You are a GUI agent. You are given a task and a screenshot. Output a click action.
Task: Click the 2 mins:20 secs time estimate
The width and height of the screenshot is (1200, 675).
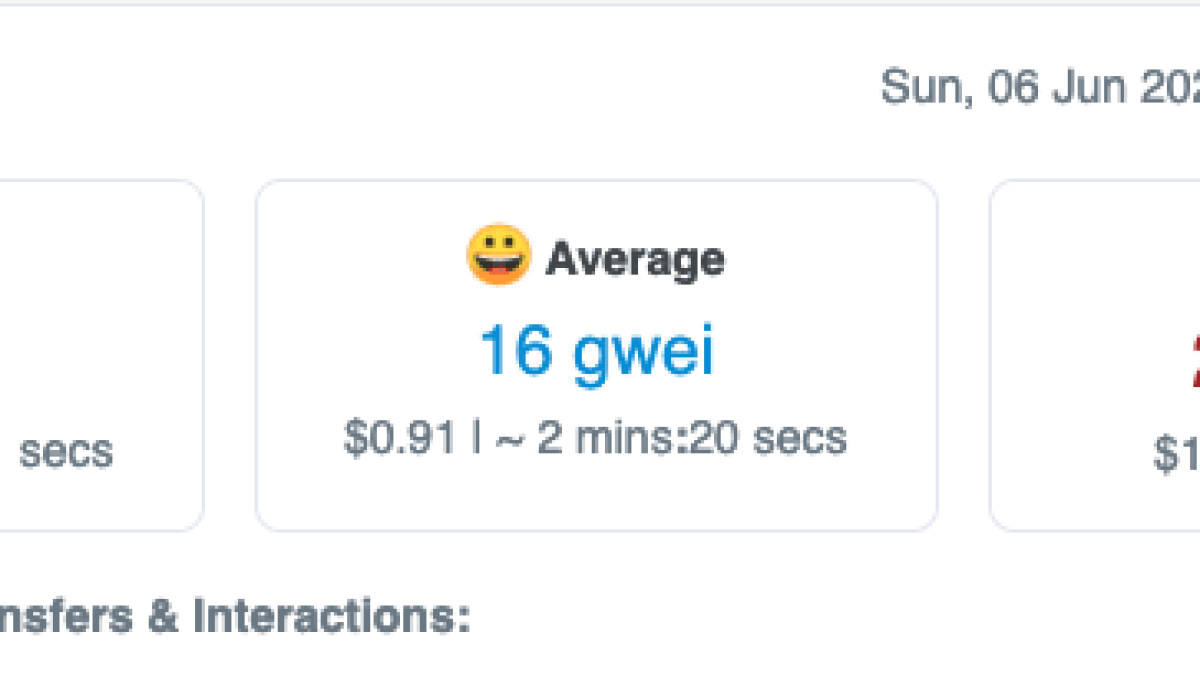[x=692, y=438]
